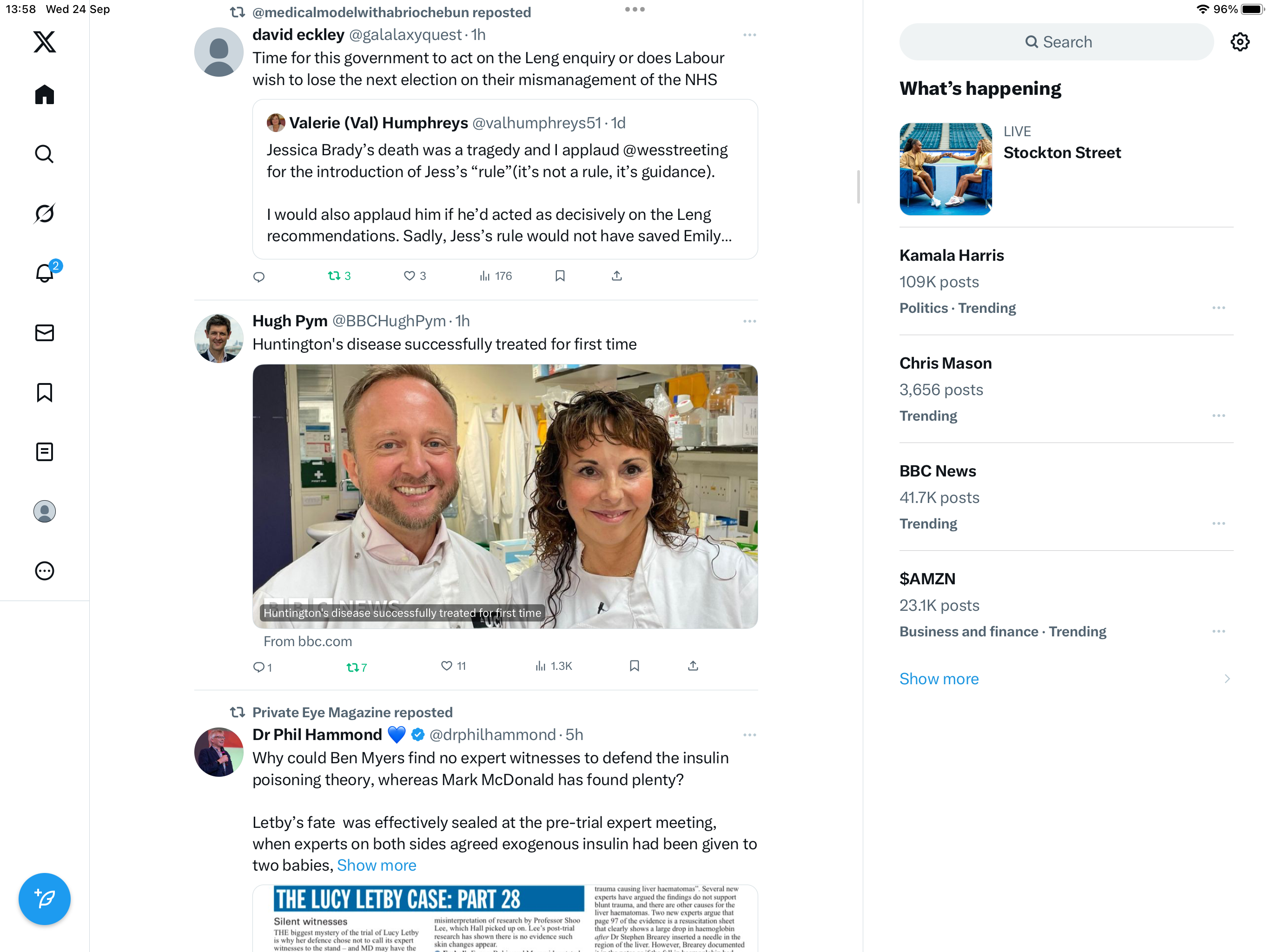Open Stockton Street live thumbnail

click(x=946, y=169)
